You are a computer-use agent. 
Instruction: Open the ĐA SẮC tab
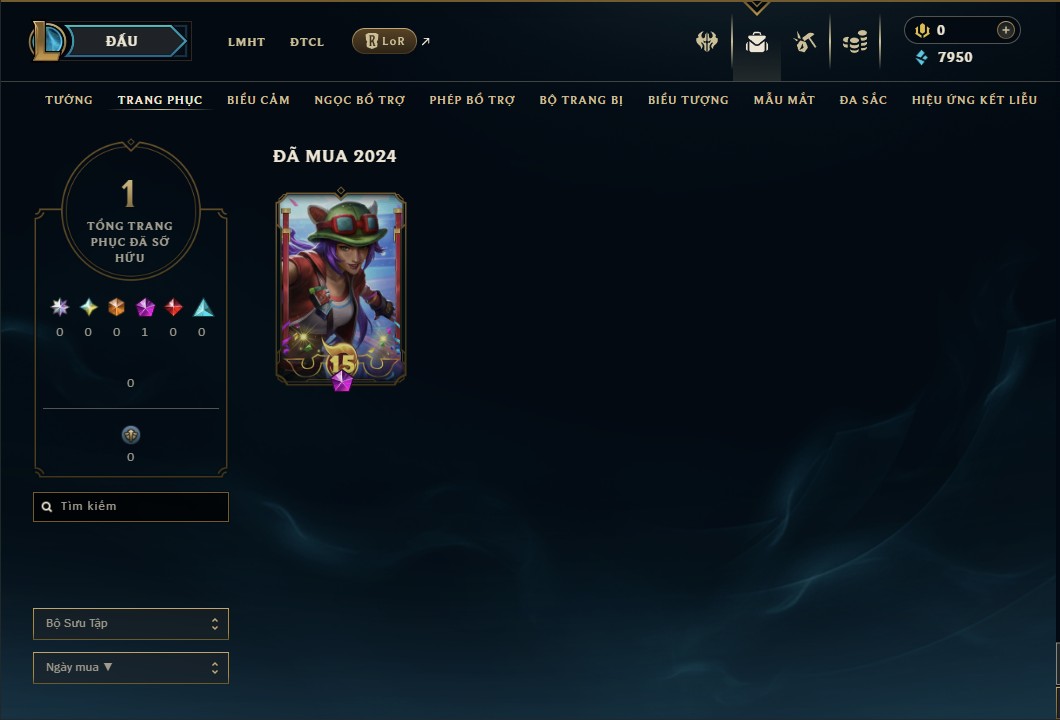[863, 100]
